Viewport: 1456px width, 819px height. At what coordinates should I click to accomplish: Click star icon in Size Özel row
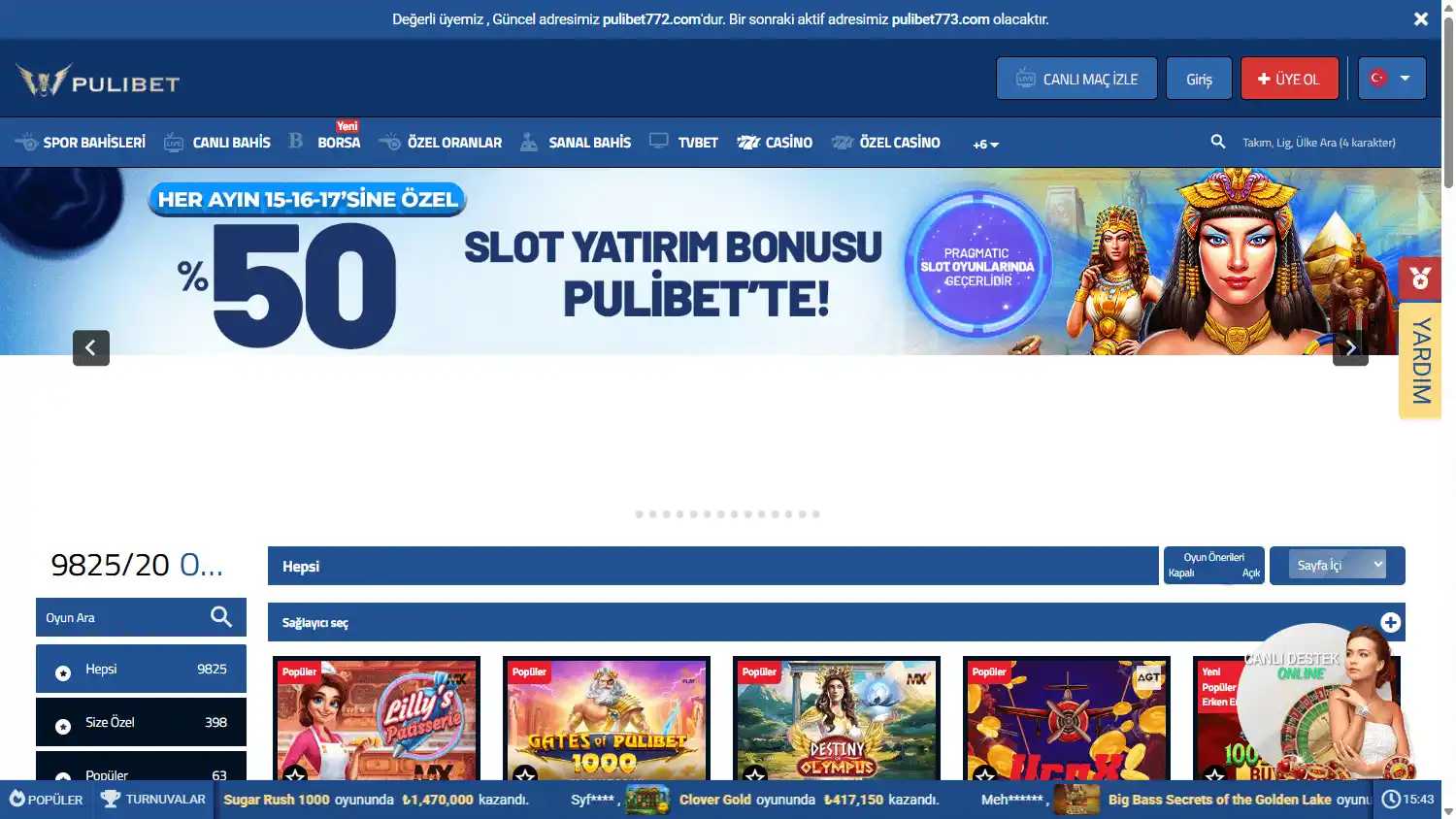(63, 726)
